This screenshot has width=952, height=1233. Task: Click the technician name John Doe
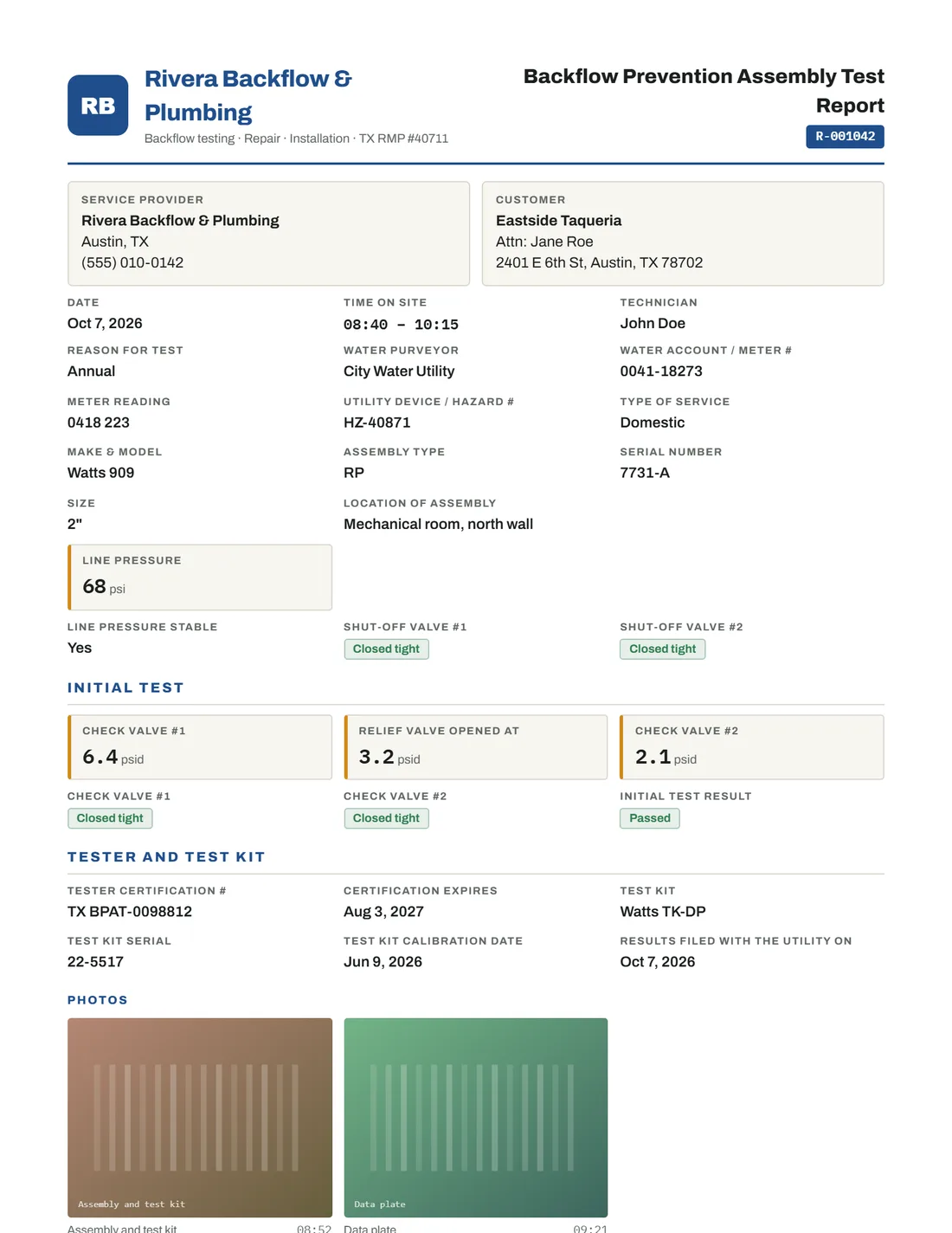[x=653, y=323]
